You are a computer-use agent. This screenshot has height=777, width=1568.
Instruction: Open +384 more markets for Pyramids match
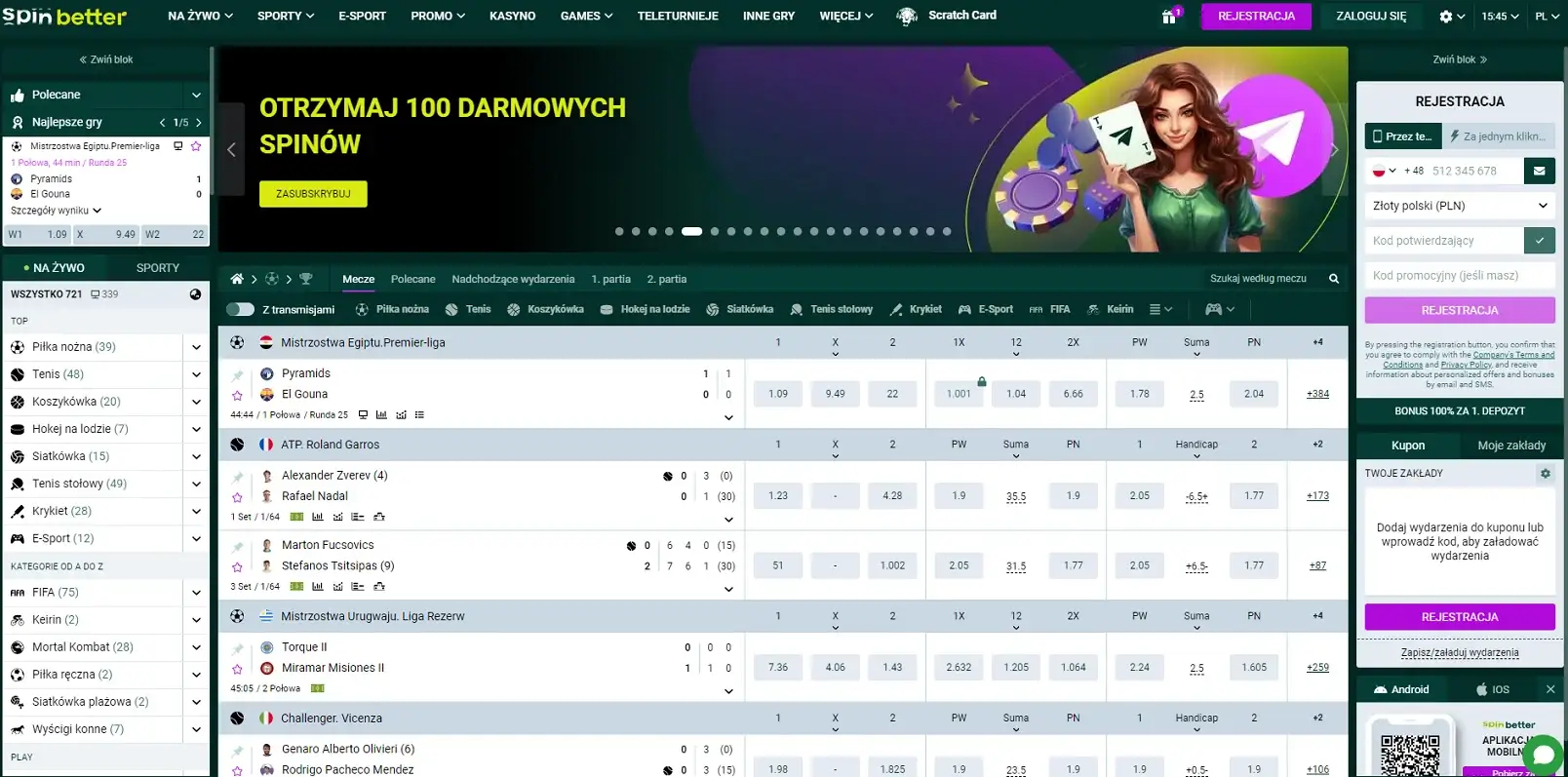click(x=1317, y=394)
